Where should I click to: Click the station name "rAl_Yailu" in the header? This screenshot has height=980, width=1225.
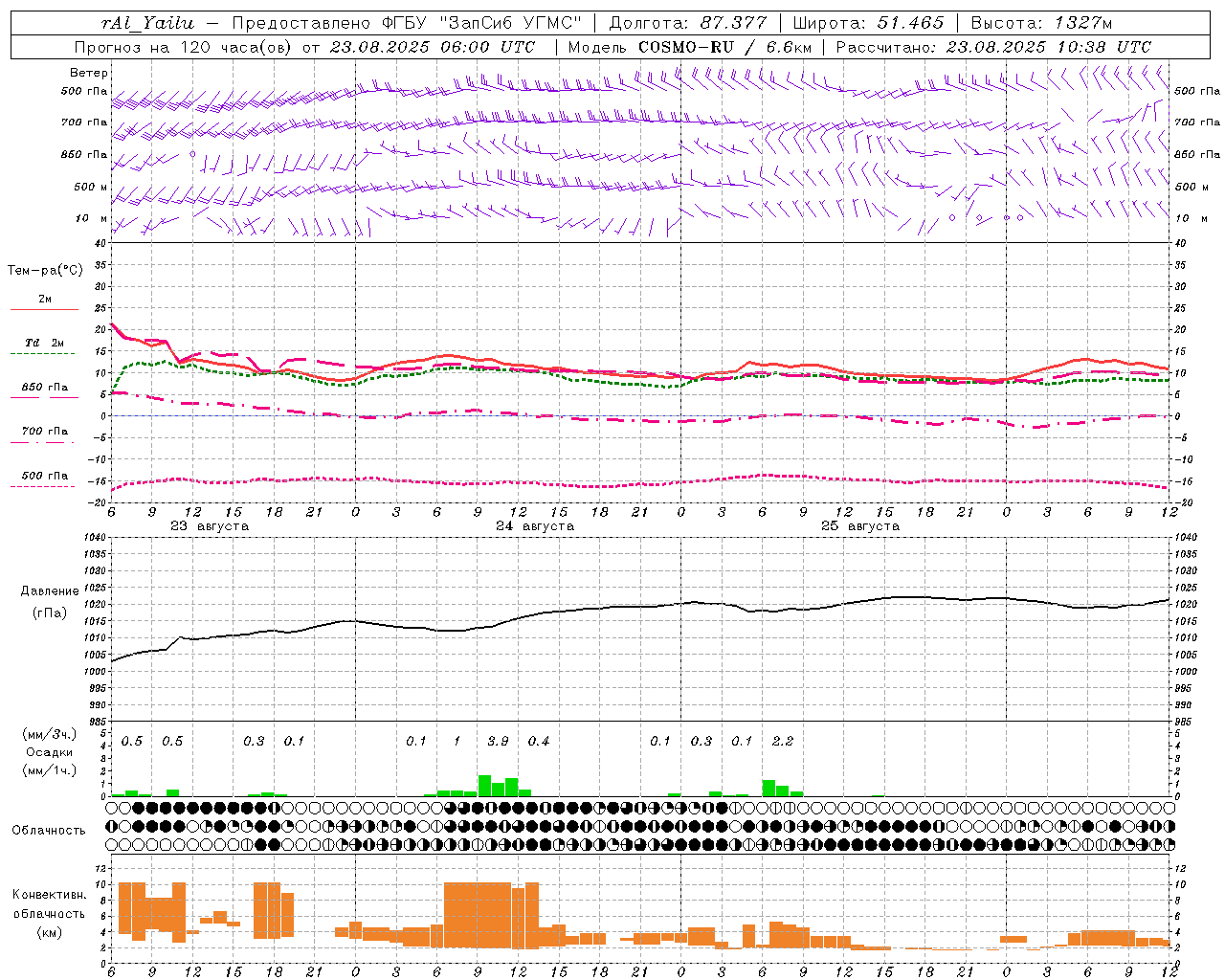pyautogui.click(x=147, y=23)
